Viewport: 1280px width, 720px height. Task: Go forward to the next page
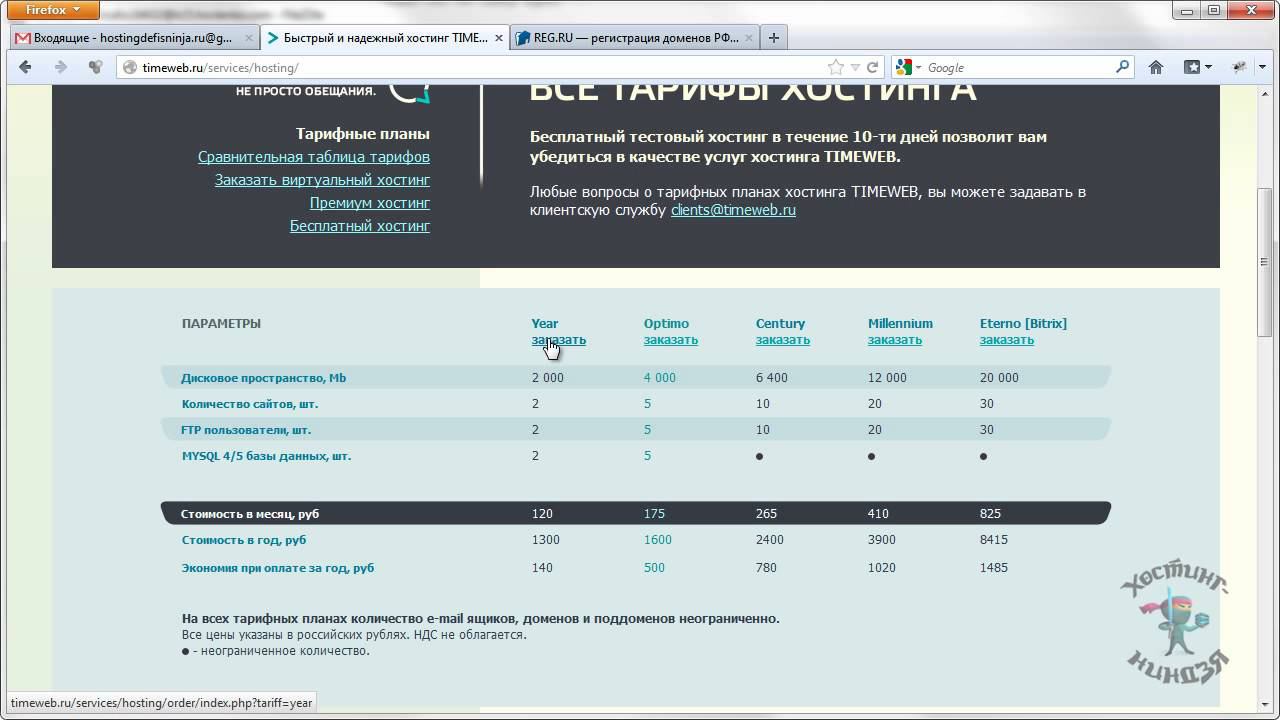click(61, 67)
